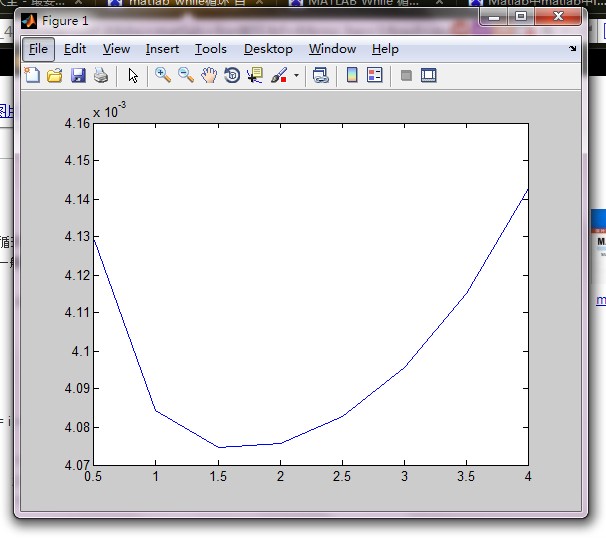Toggle the Insert Legend button
This screenshot has width=606, height=542.
point(375,75)
